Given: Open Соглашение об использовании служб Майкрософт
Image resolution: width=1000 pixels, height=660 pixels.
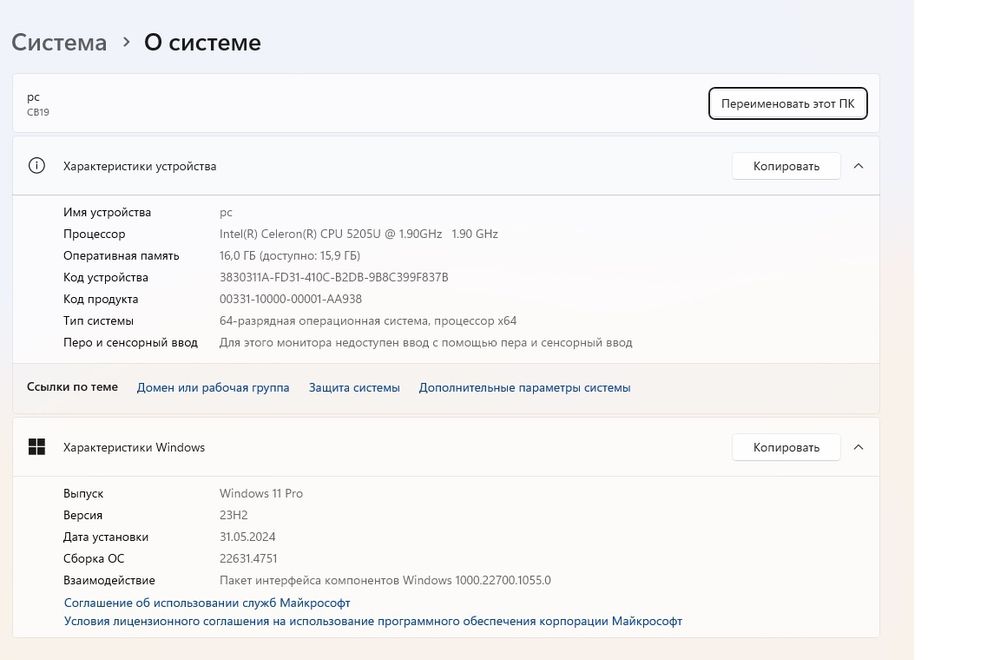Looking at the screenshot, I should tap(207, 603).
